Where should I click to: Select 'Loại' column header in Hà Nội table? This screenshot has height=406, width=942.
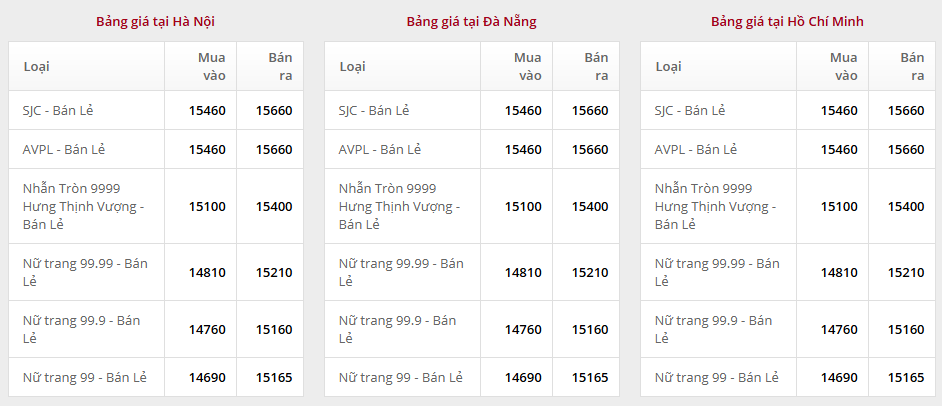click(37, 67)
